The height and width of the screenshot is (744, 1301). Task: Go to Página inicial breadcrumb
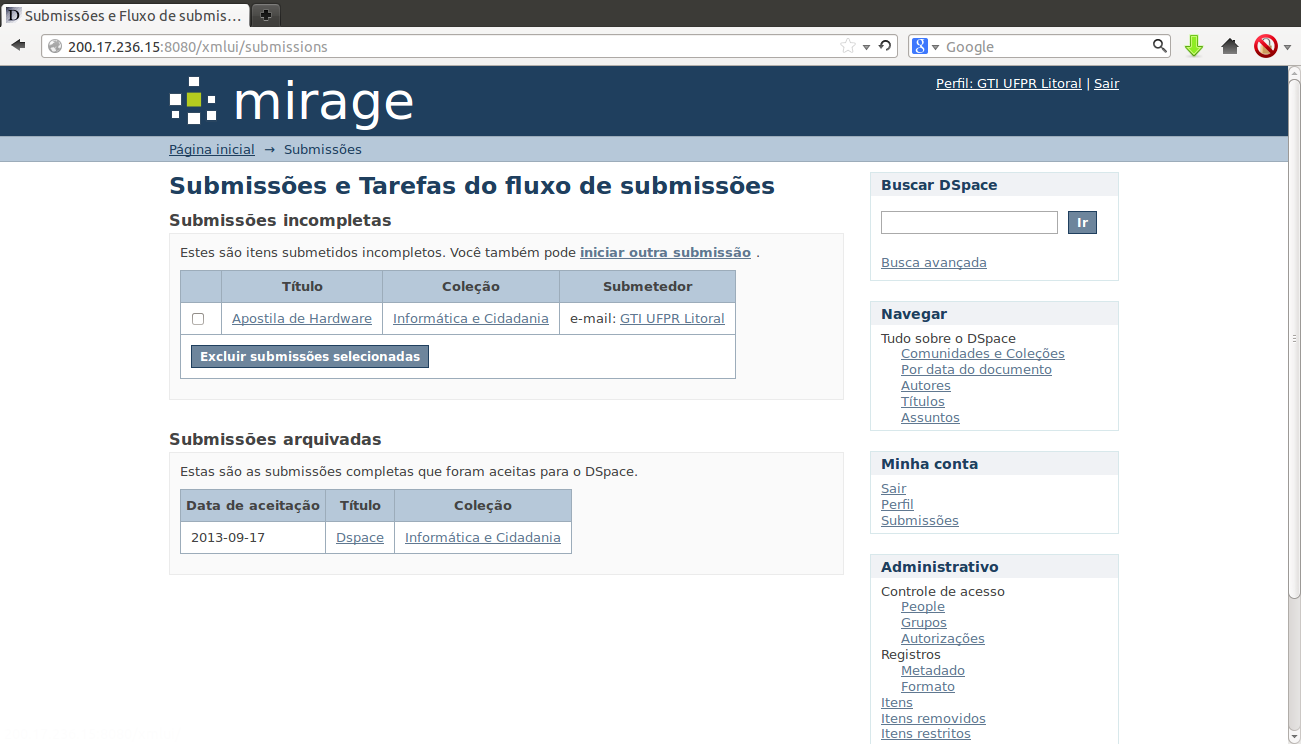coord(212,149)
